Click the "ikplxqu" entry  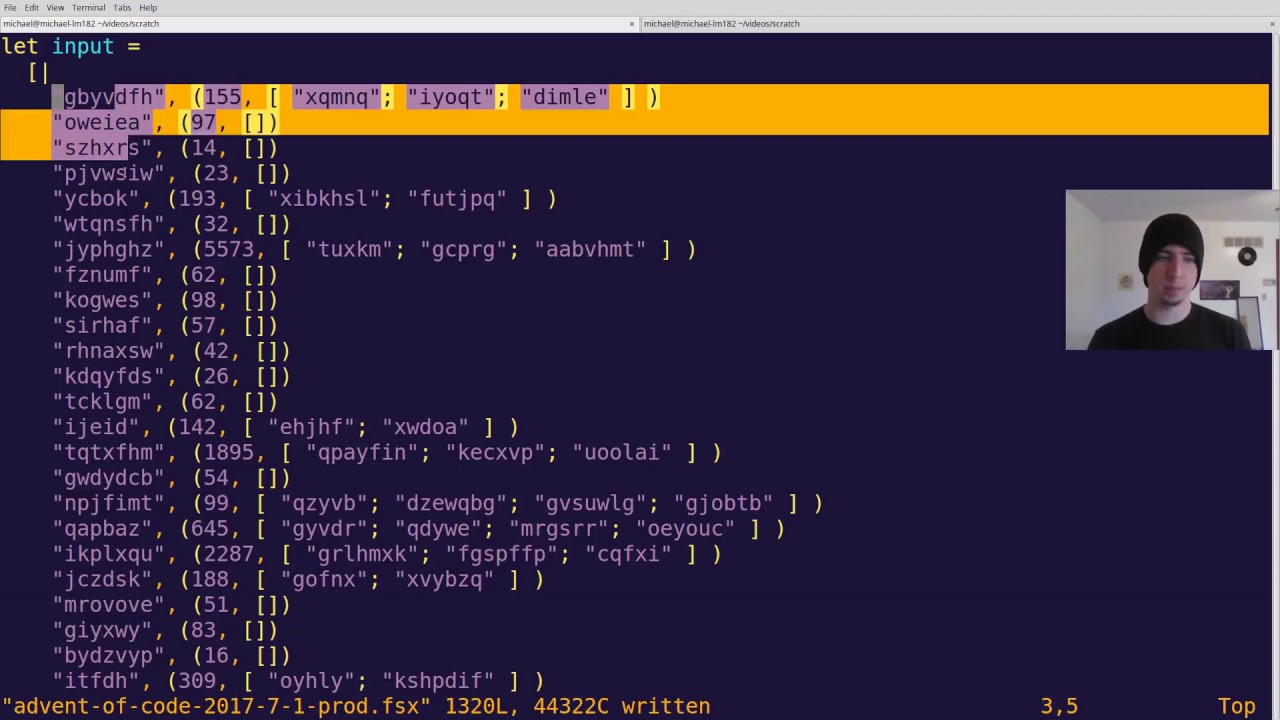click(387, 554)
